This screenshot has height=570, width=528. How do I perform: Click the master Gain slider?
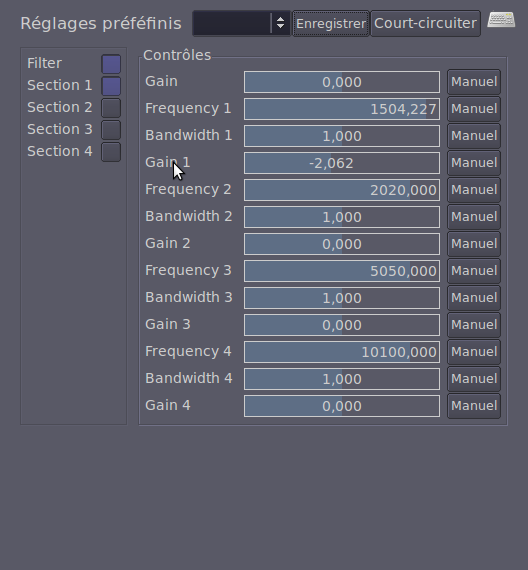[342, 82]
